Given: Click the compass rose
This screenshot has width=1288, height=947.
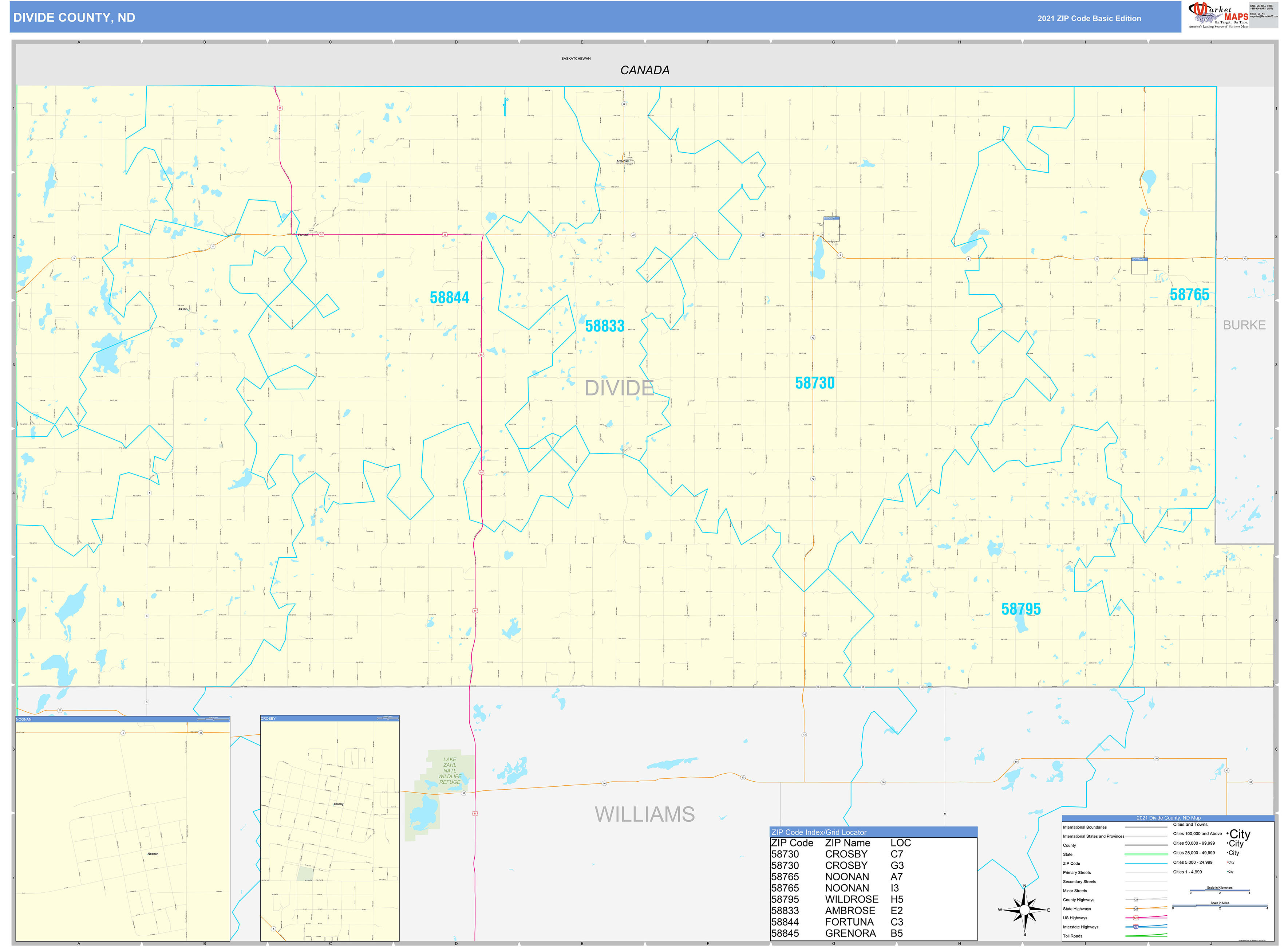Looking at the screenshot, I should [1024, 910].
